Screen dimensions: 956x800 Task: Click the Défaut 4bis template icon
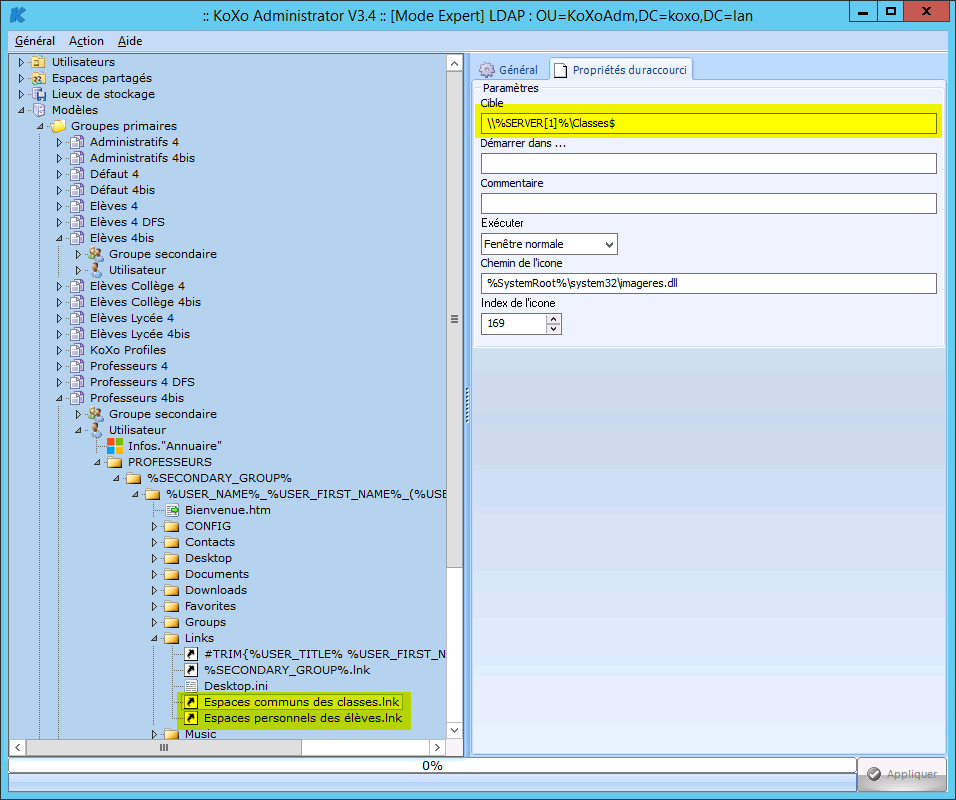(77, 190)
